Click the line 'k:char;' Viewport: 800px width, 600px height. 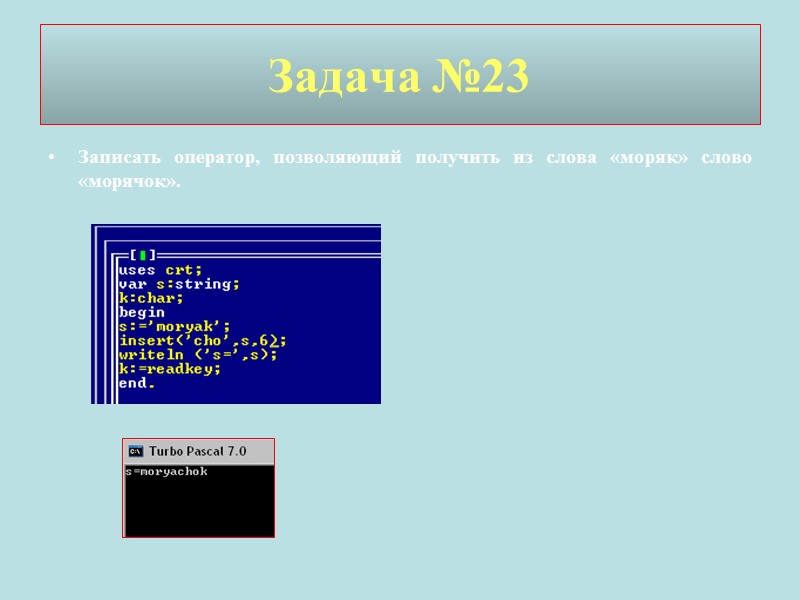coord(151,298)
